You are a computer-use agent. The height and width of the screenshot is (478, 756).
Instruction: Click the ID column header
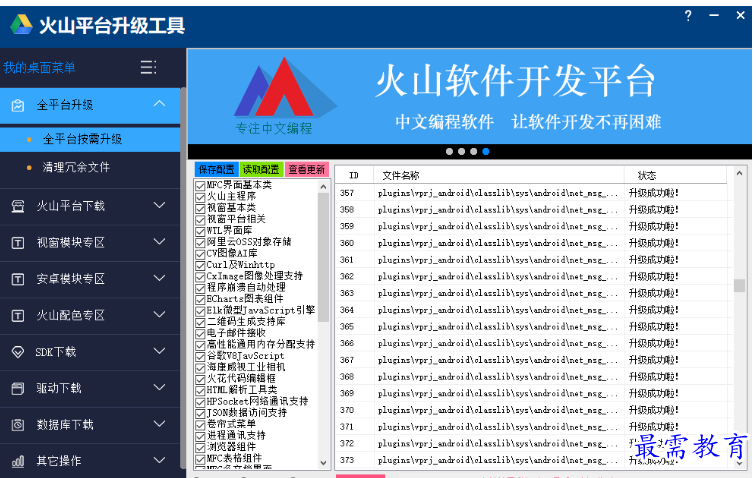pyautogui.click(x=354, y=176)
